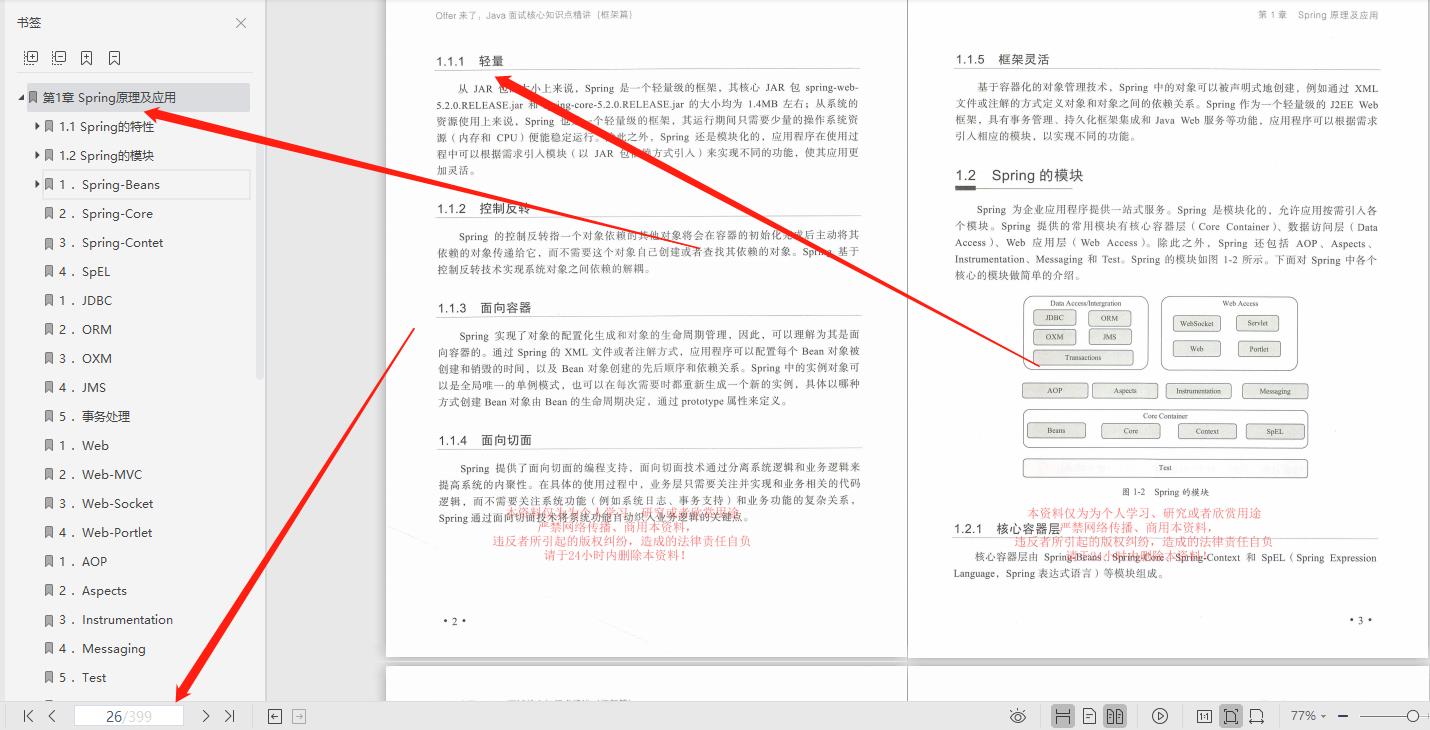Click the 1.1.3 面向容器 heading
Screen dimensions: 1430x730
tap(485, 308)
